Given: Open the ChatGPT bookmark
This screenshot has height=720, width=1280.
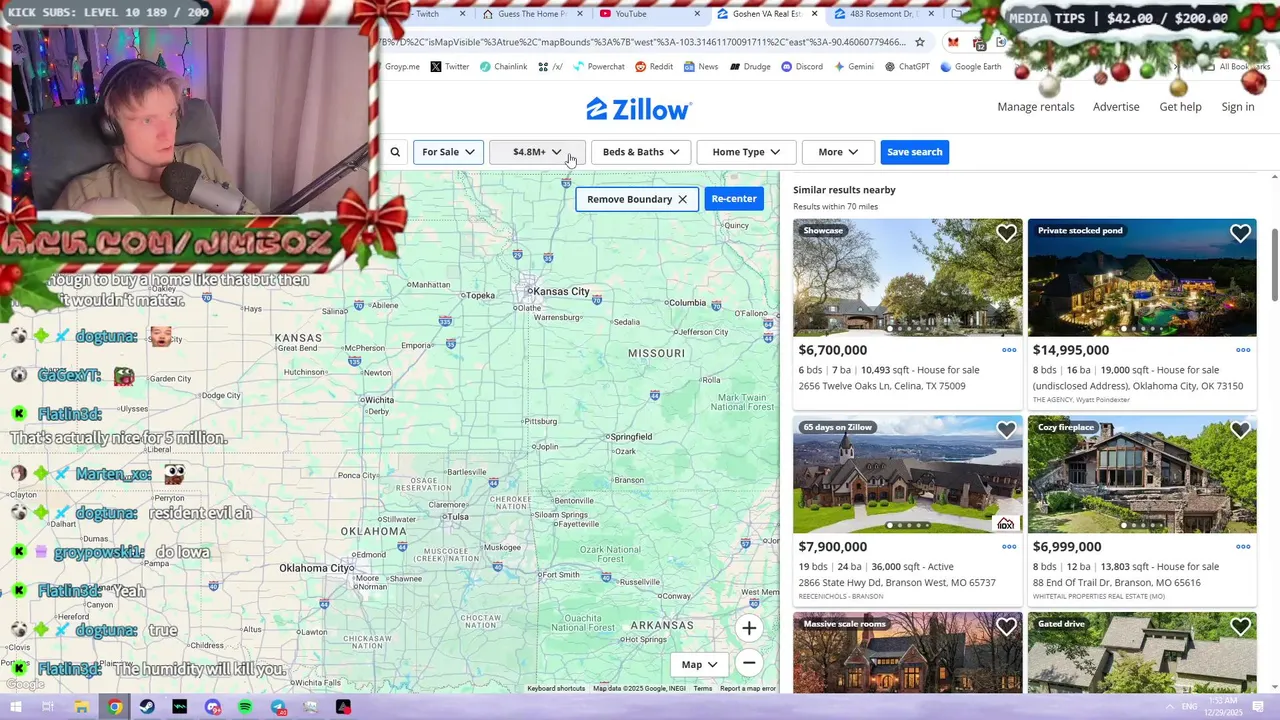Looking at the screenshot, I should (x=906, y=67).
